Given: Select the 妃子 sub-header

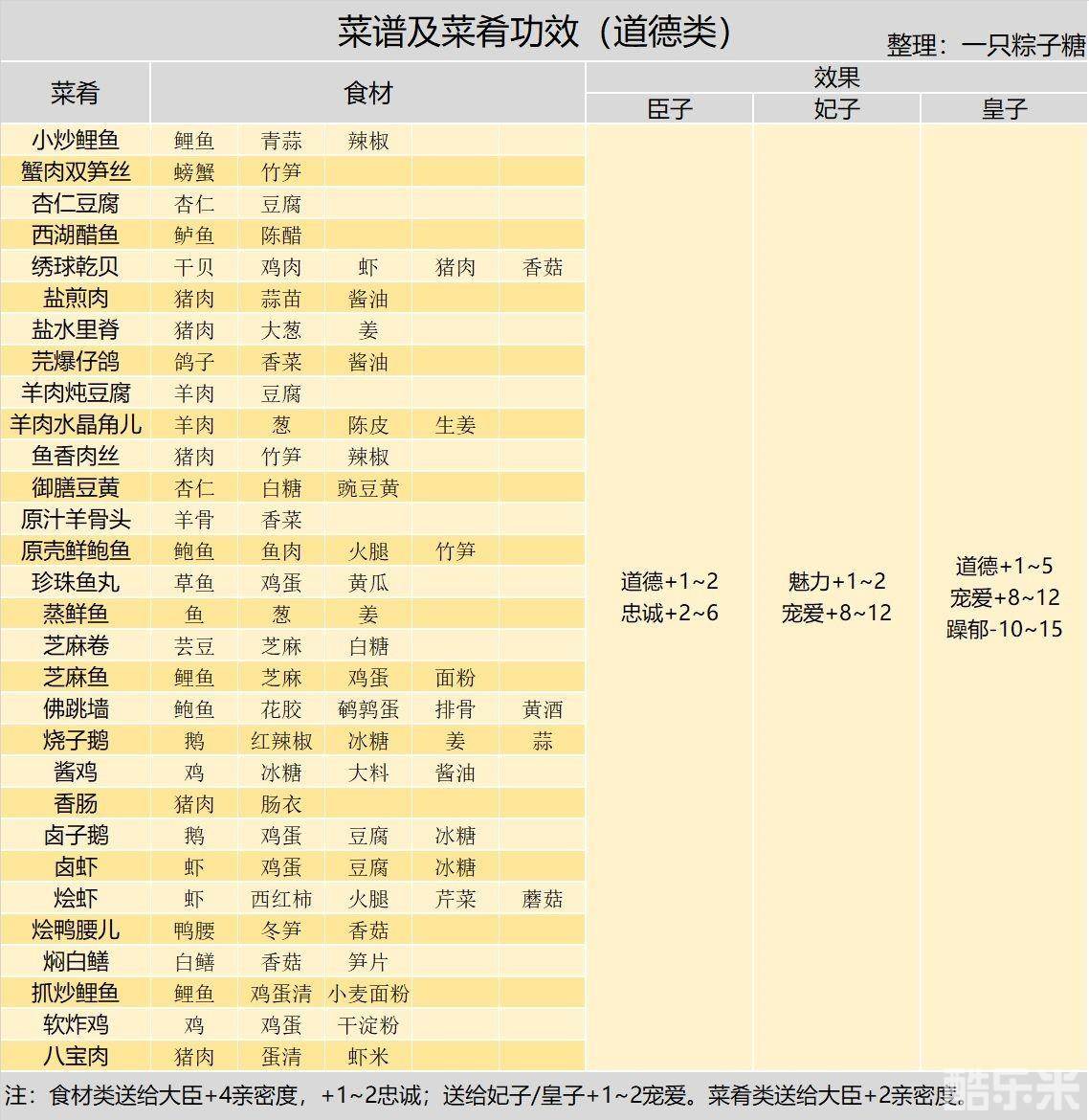Looking at the screenshot, I should [836, 109].
